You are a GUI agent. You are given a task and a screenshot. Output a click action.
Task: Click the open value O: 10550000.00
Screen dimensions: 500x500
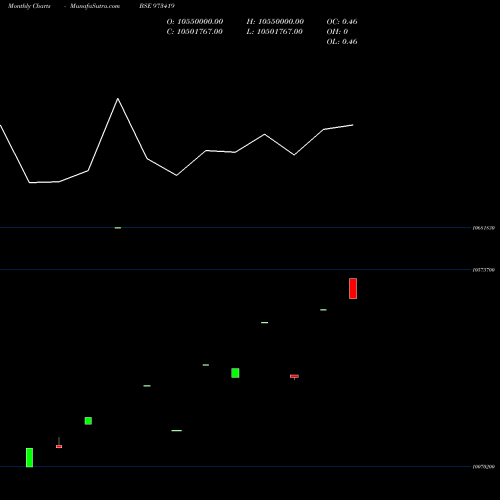(195, 22)
